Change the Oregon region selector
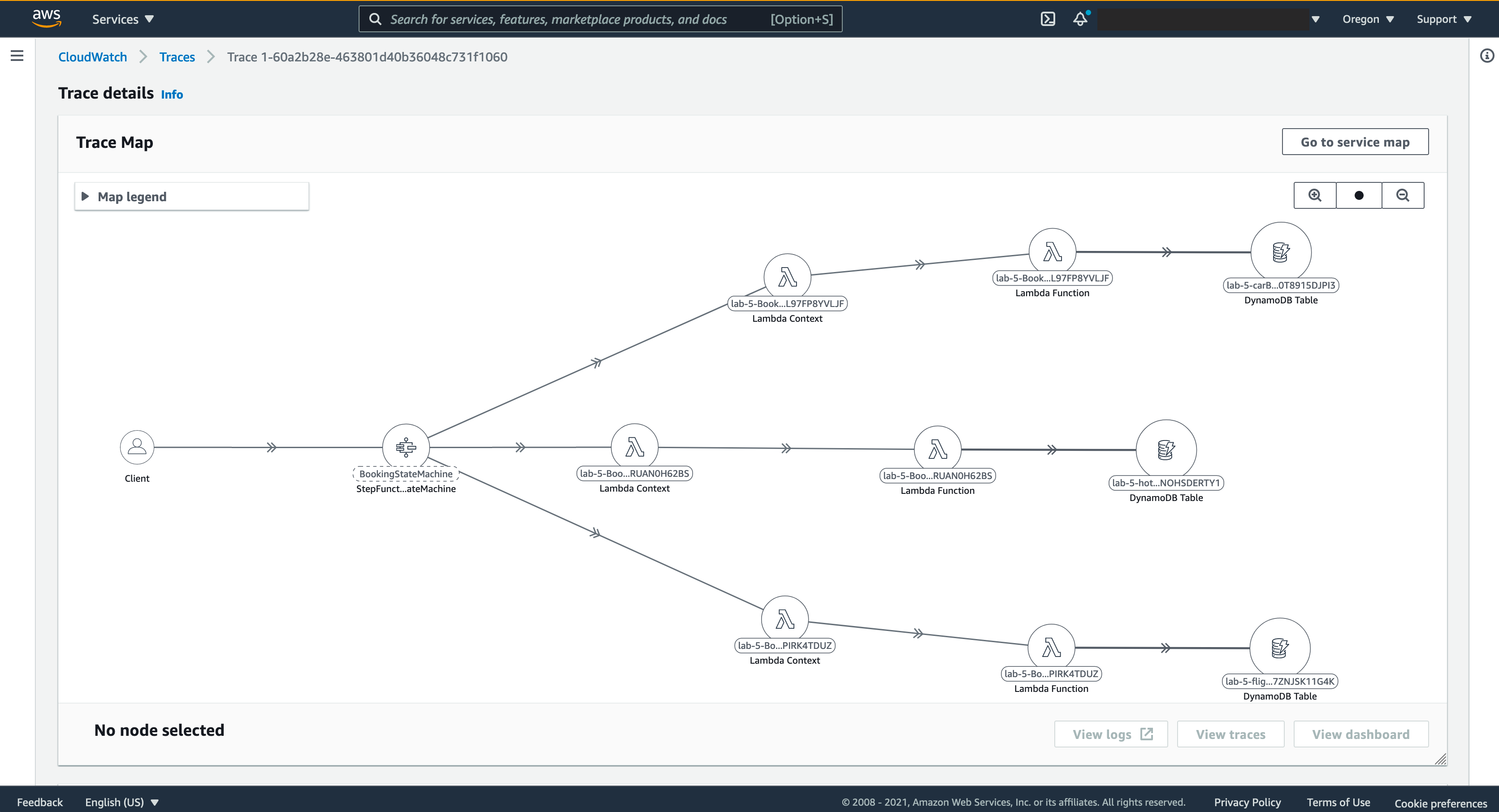This screenshot has height=812, width=1499. click(x=1368, y=19)
